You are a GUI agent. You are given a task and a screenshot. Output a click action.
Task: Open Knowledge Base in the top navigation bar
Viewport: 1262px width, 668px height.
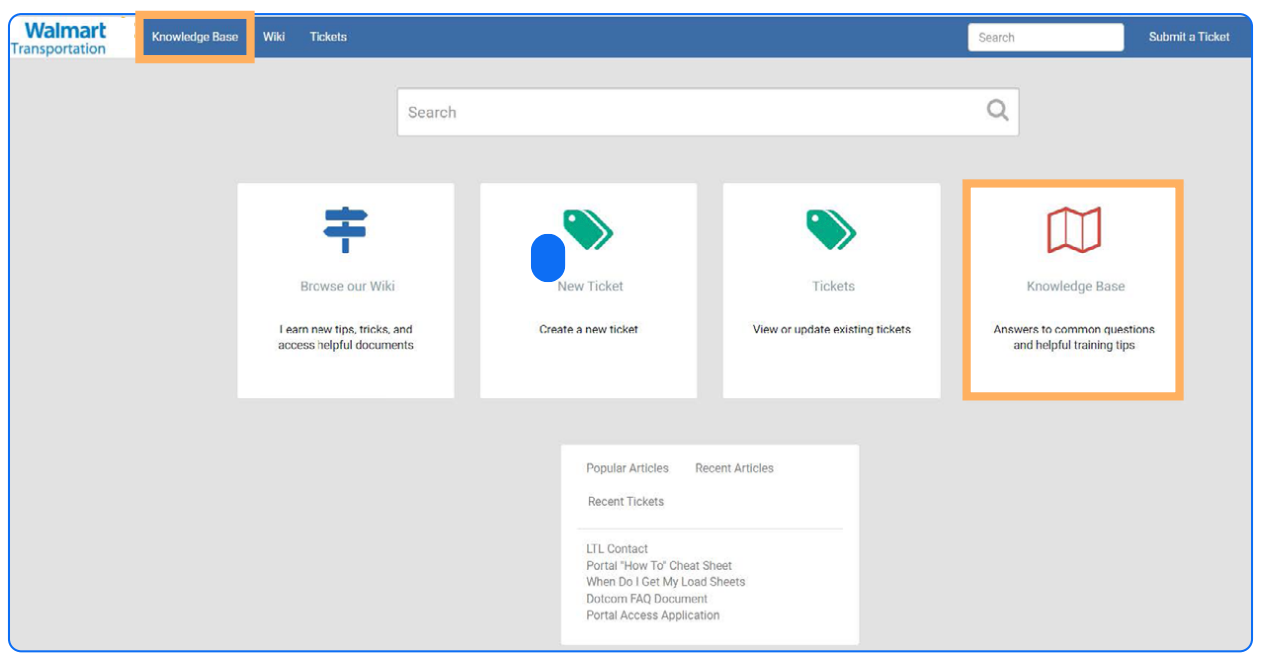[195, 37]
